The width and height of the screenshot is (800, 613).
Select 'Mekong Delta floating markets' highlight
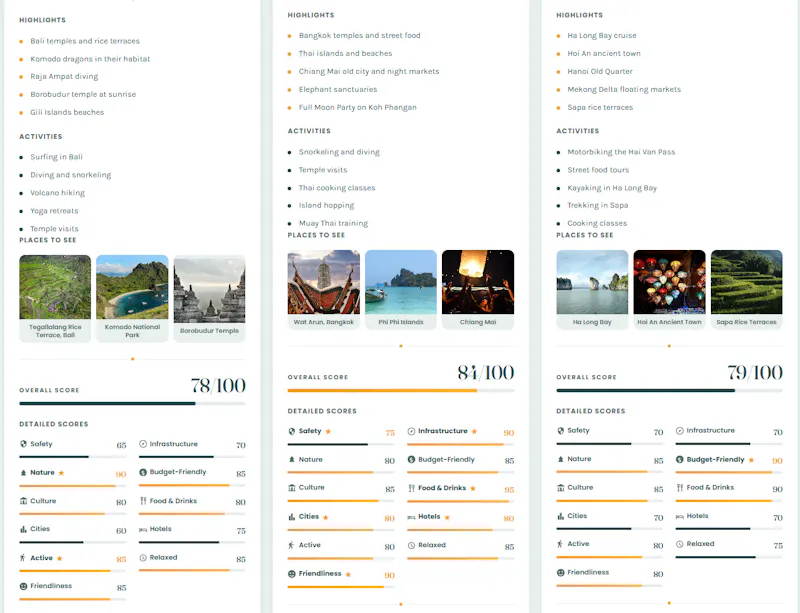(624, 89)
